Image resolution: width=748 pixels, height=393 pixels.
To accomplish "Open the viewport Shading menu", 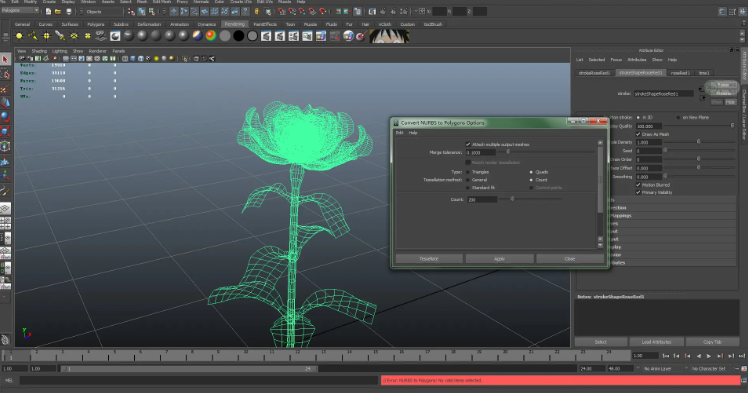I will click(x=39, y=51).
